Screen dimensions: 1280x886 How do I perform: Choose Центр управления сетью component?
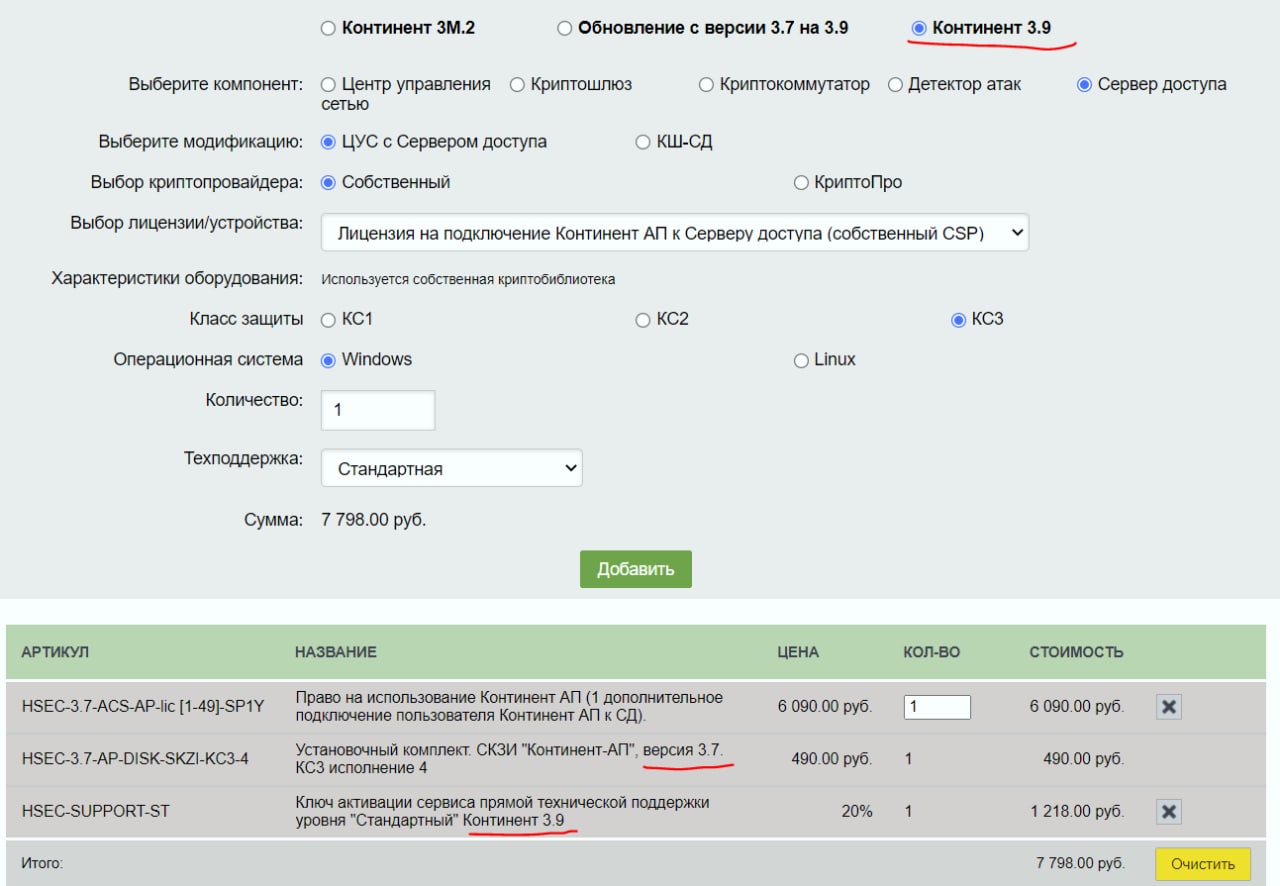pos(328,85)
